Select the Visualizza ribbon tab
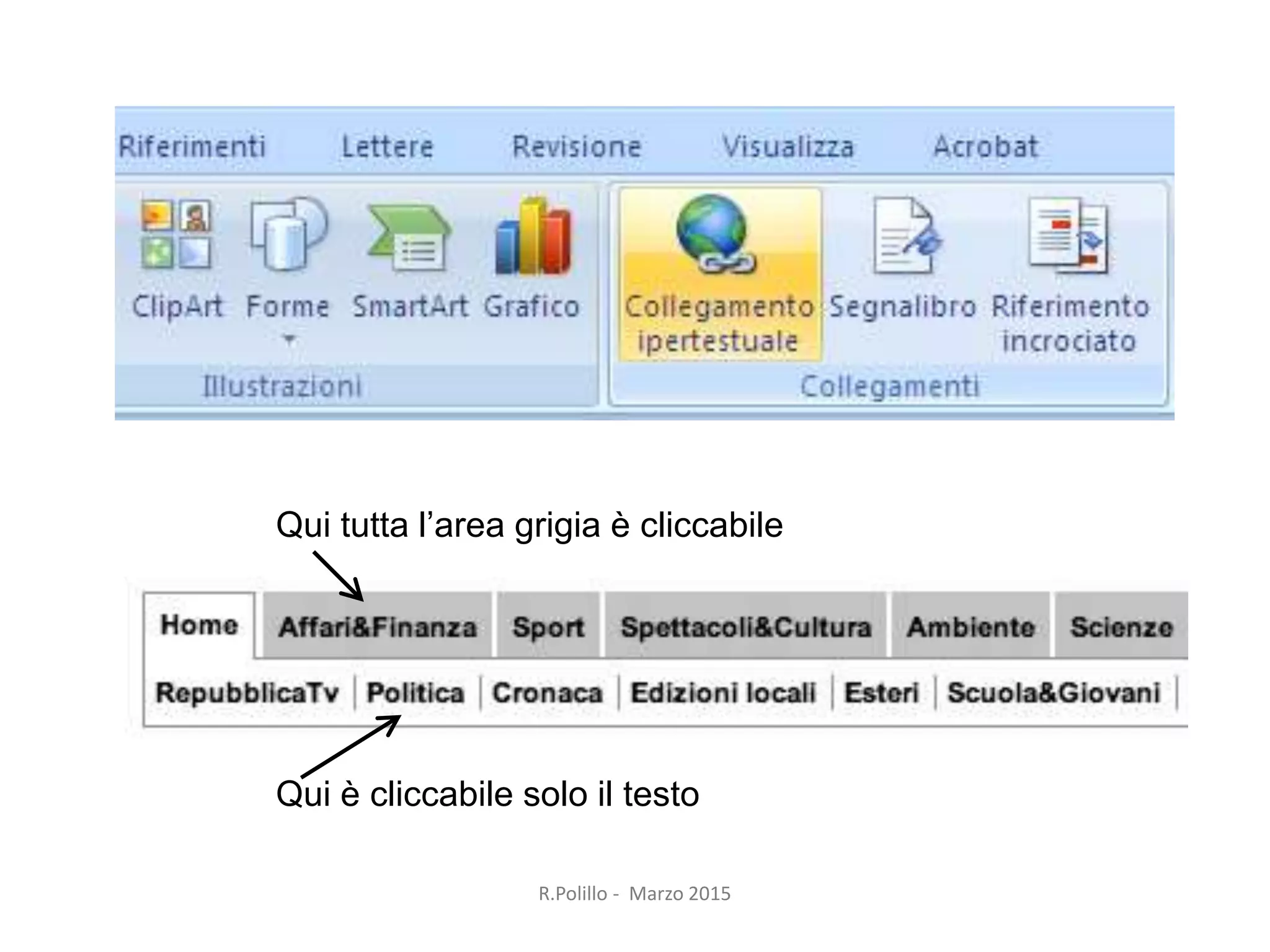Viewport: 1270px width, 952px height. [x=788, y=147]
